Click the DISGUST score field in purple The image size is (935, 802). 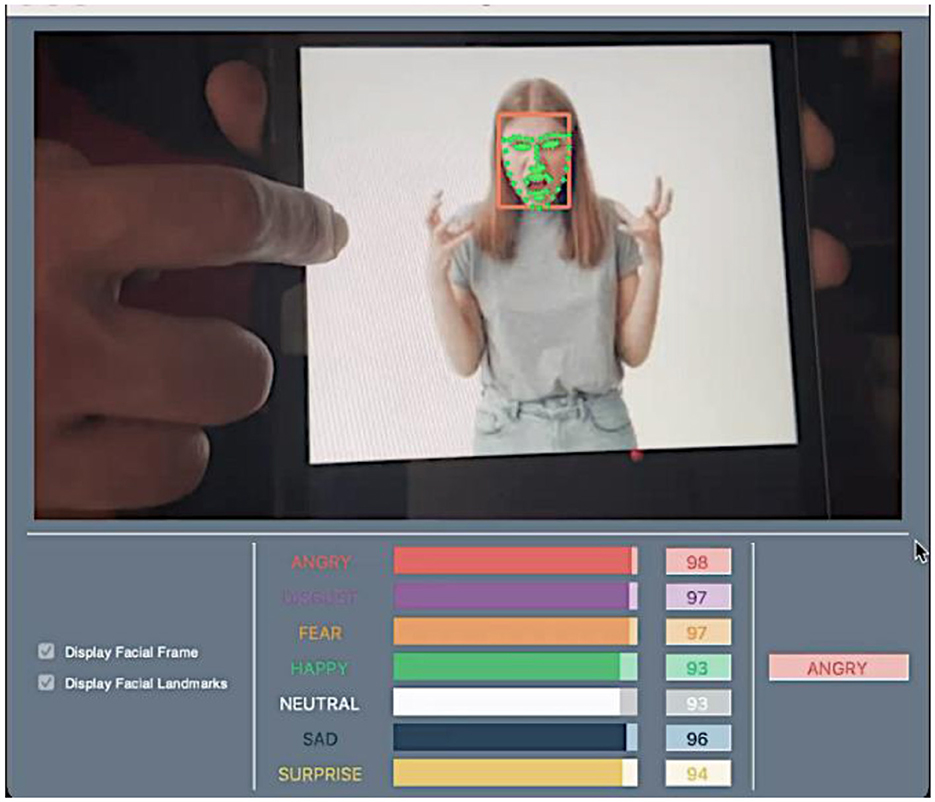(697, 597)
